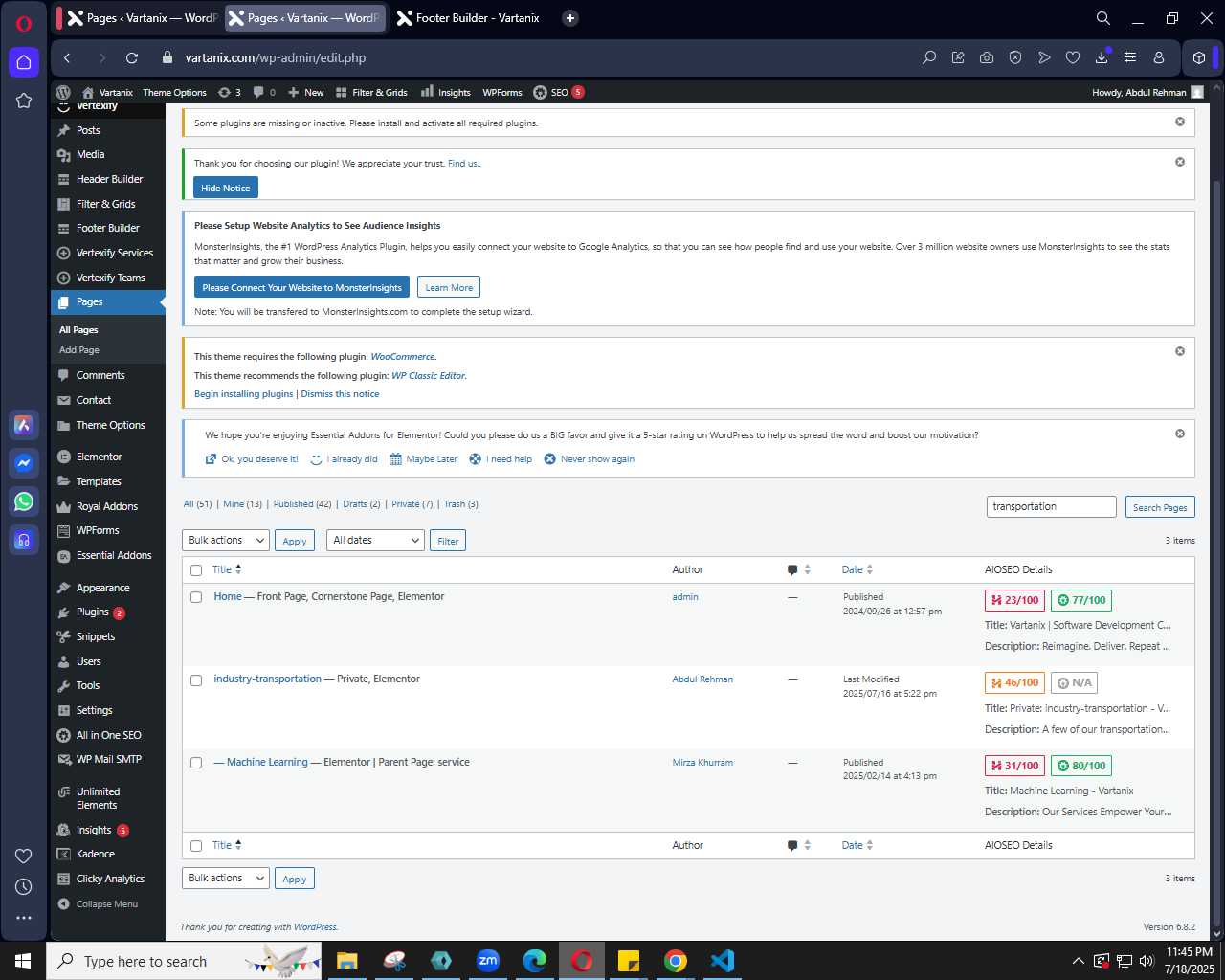Open the New content menu
This screenshot has width=1225, height=980.
coord(306,92)
